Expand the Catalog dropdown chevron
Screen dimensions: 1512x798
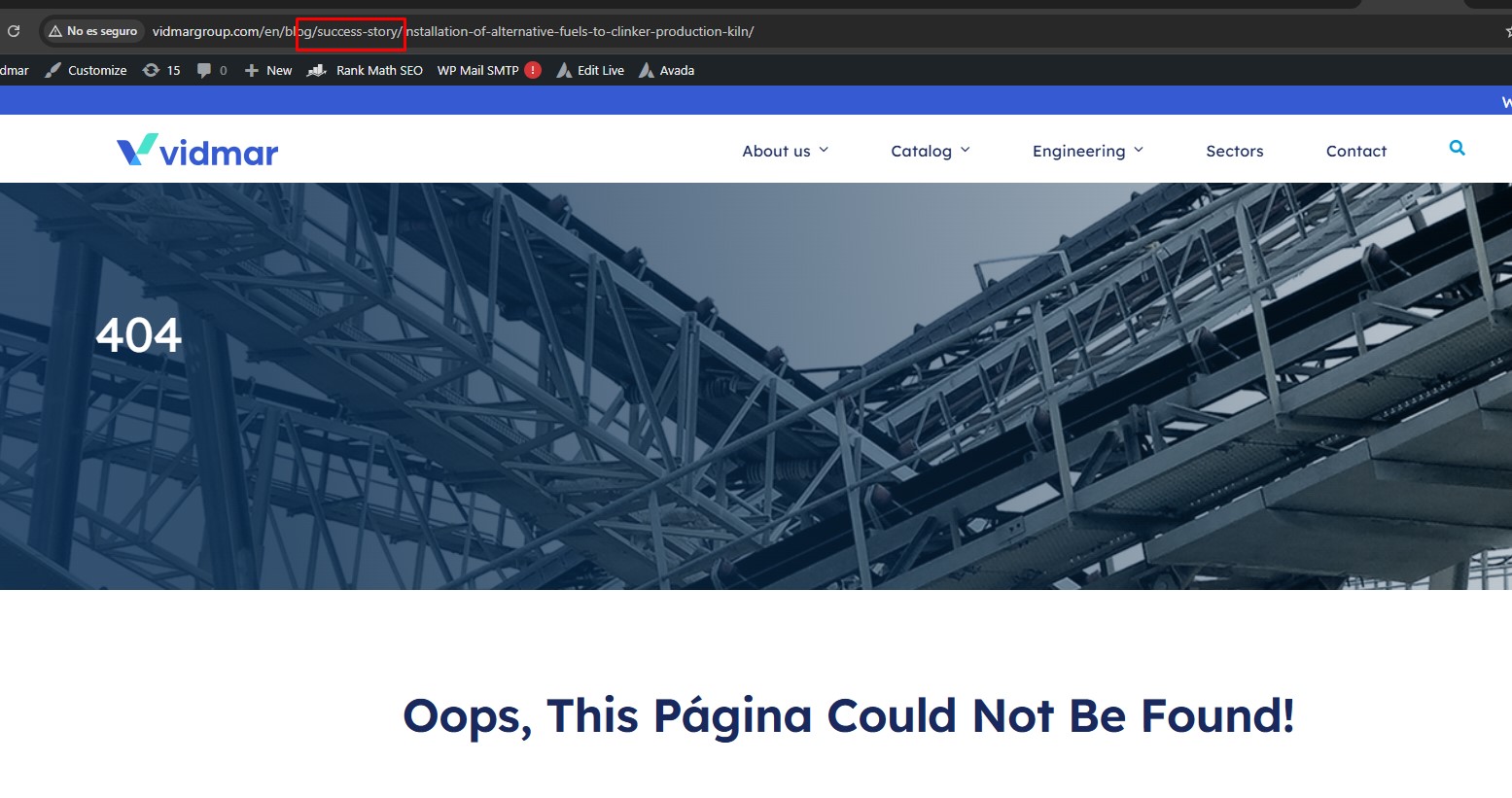pyautogui.click(x=966, y=150)
